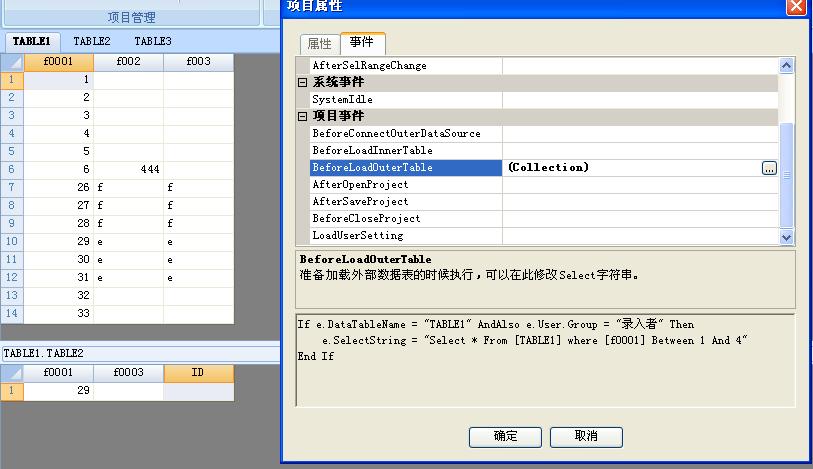Viewport: 813px width, 469px height.
Task: Click select-all corner of TABLE1 grid
Action: [x=12, y=62]
